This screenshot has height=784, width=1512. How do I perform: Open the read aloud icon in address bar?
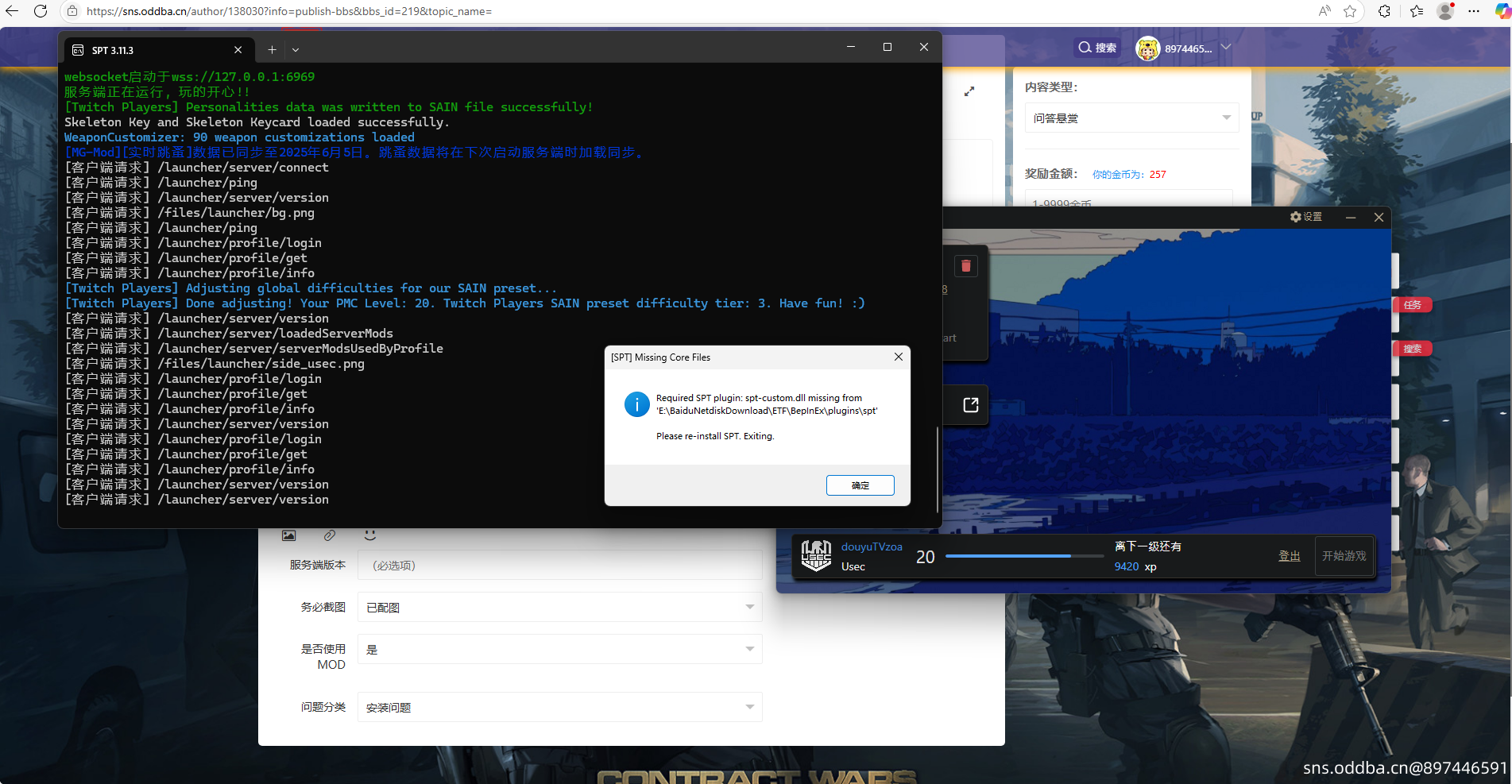pyautogui.click(x=1324, y=11)
